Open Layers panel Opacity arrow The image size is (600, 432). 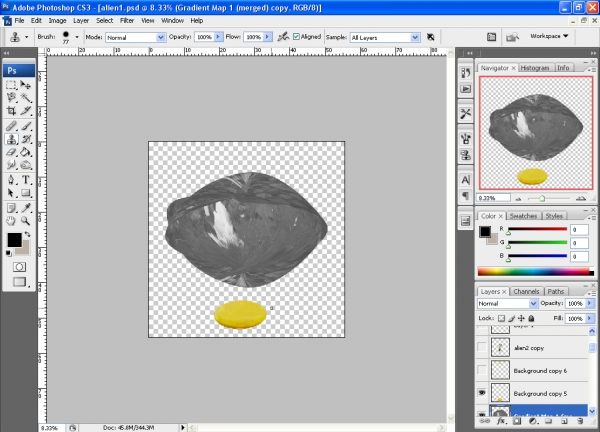589,303
